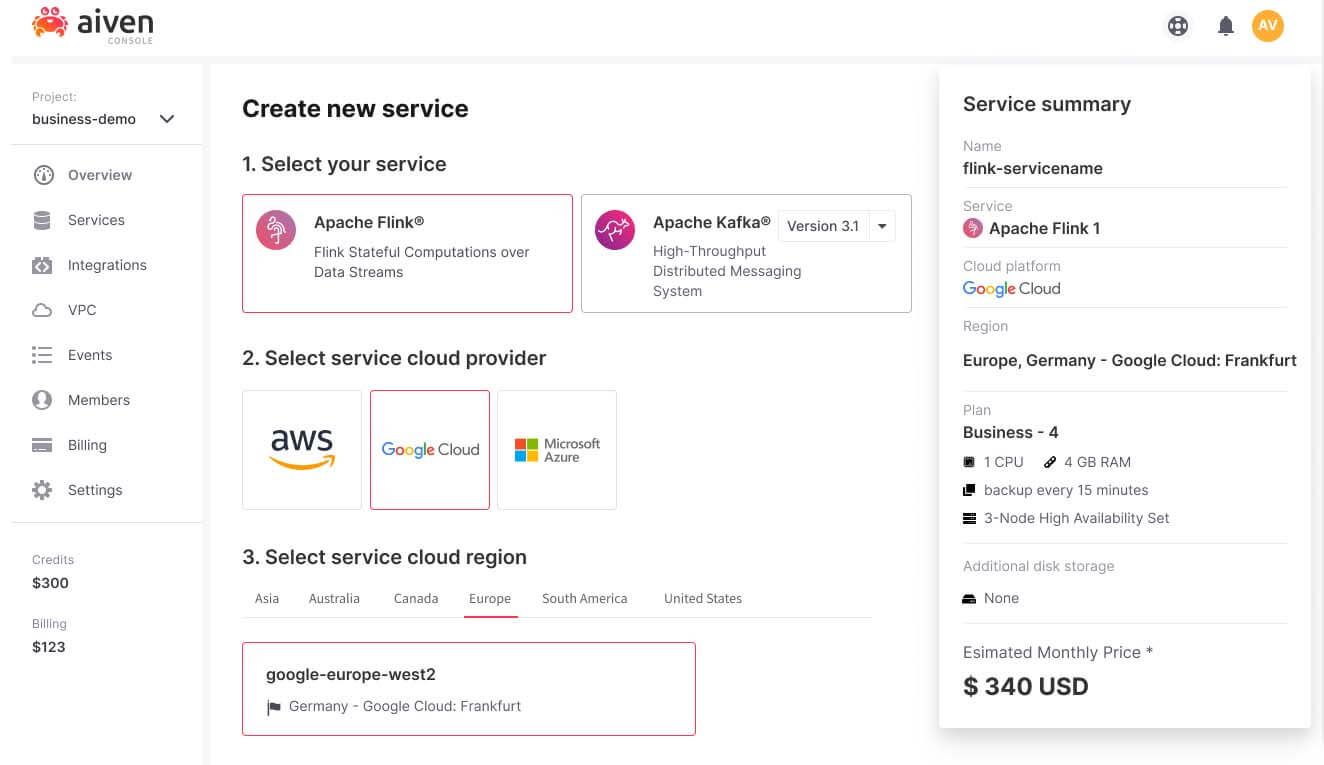The height and width of the screenshot is (765, 1324).
Task: Click the VPC cloud icon
Action: [x=42, y=310]
